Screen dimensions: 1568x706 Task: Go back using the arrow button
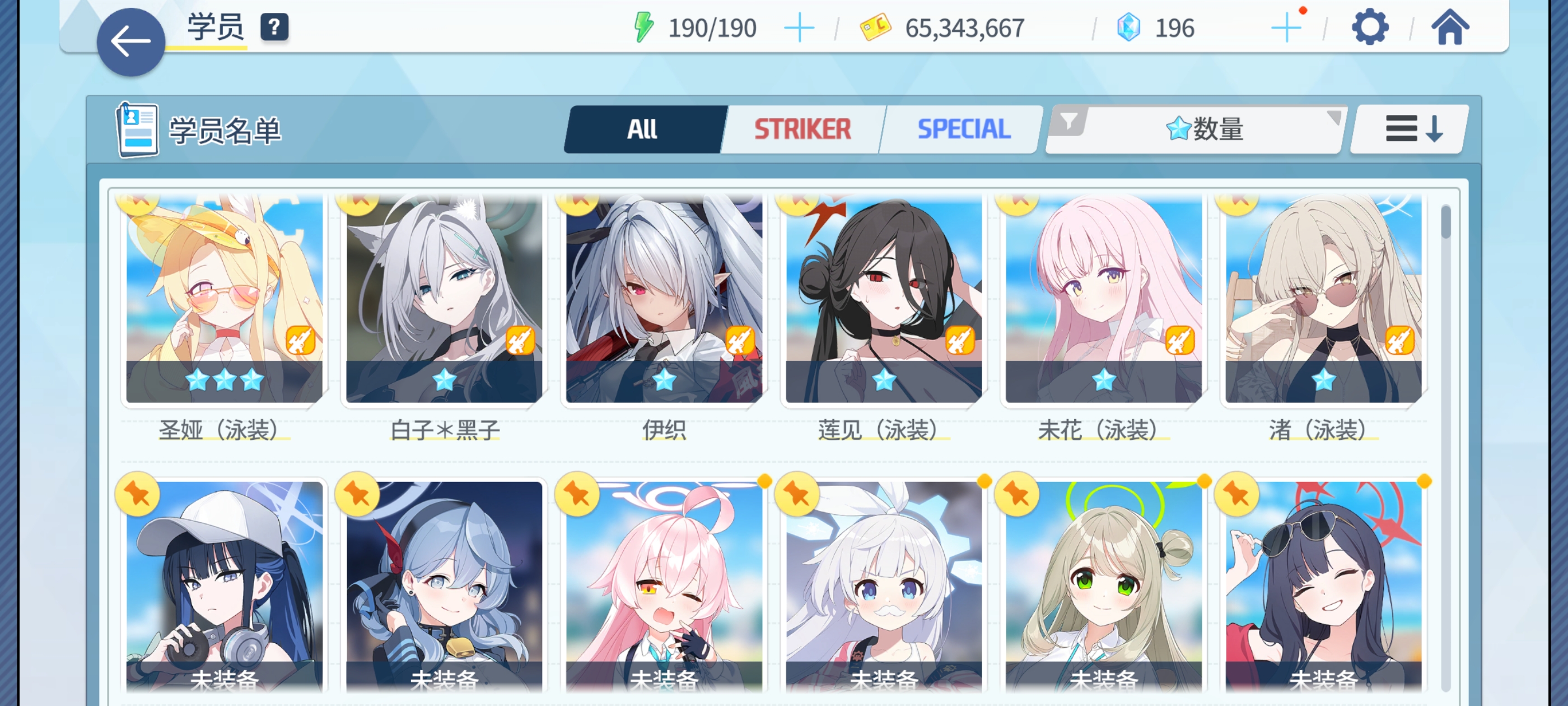pyautogui.click(x=131, y=42)
